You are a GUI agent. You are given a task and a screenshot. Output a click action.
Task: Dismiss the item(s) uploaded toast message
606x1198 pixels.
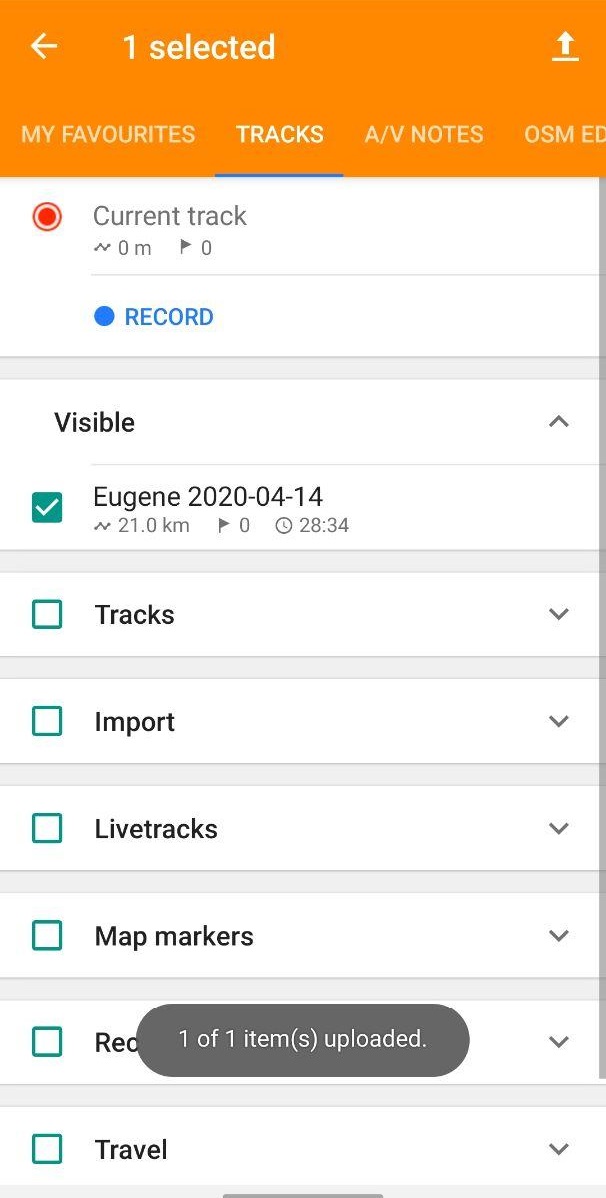303,1040
